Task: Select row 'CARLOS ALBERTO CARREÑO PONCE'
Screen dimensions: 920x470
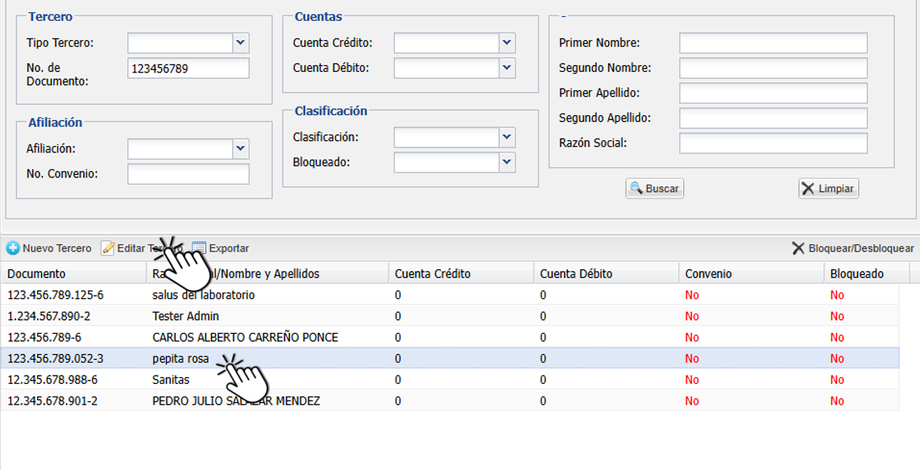Action: [x=450, y=337]
